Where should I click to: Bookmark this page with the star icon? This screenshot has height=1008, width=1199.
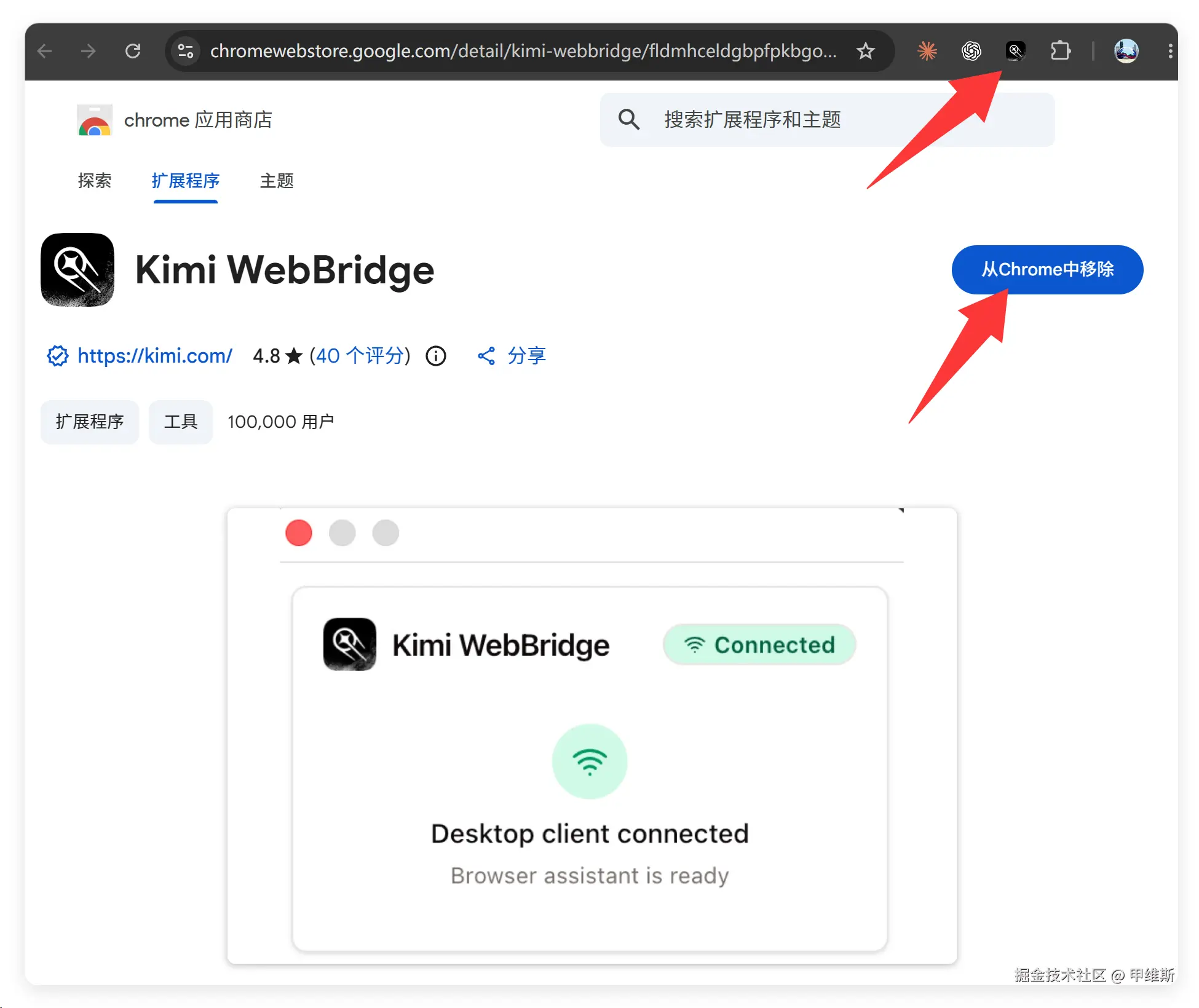click(866, 51)
